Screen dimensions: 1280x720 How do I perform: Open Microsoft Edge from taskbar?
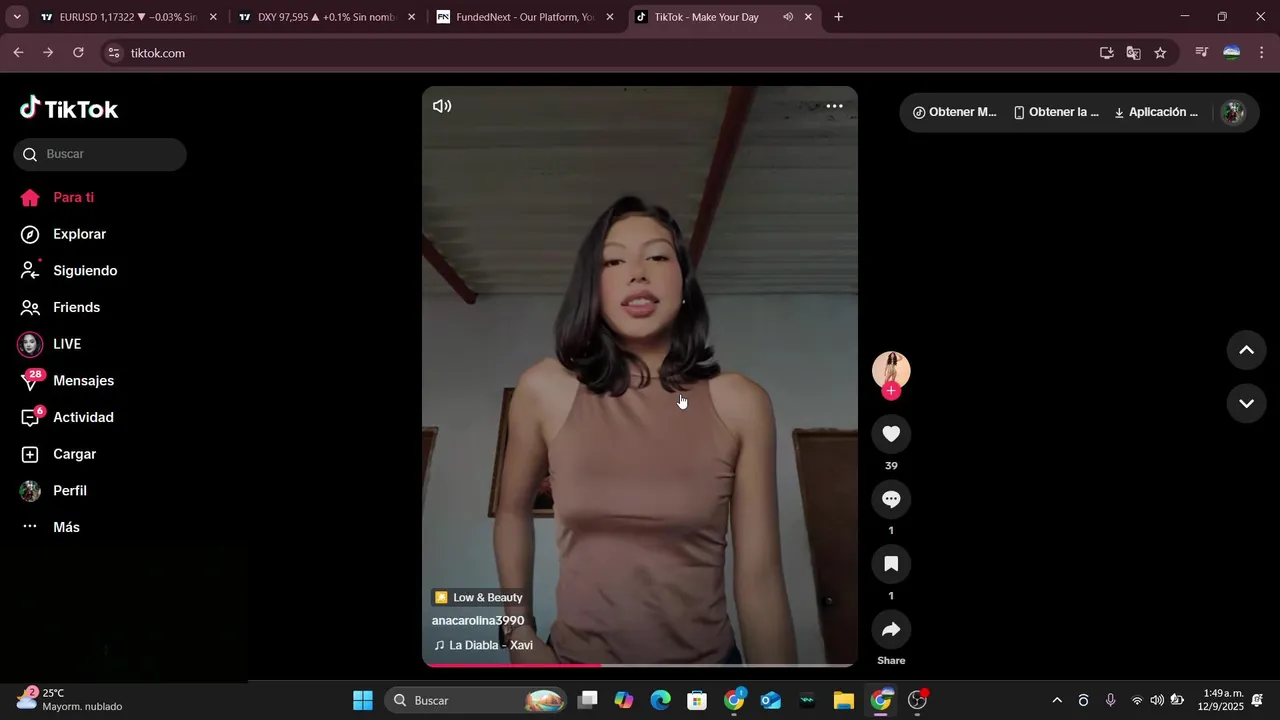pos(660,700)
